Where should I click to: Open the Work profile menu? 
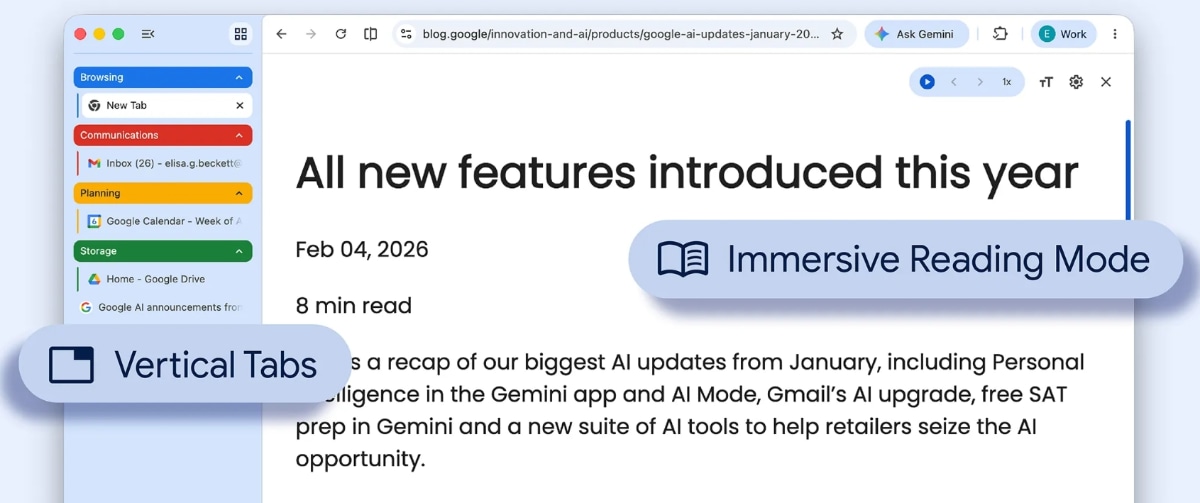[1063, 34]
